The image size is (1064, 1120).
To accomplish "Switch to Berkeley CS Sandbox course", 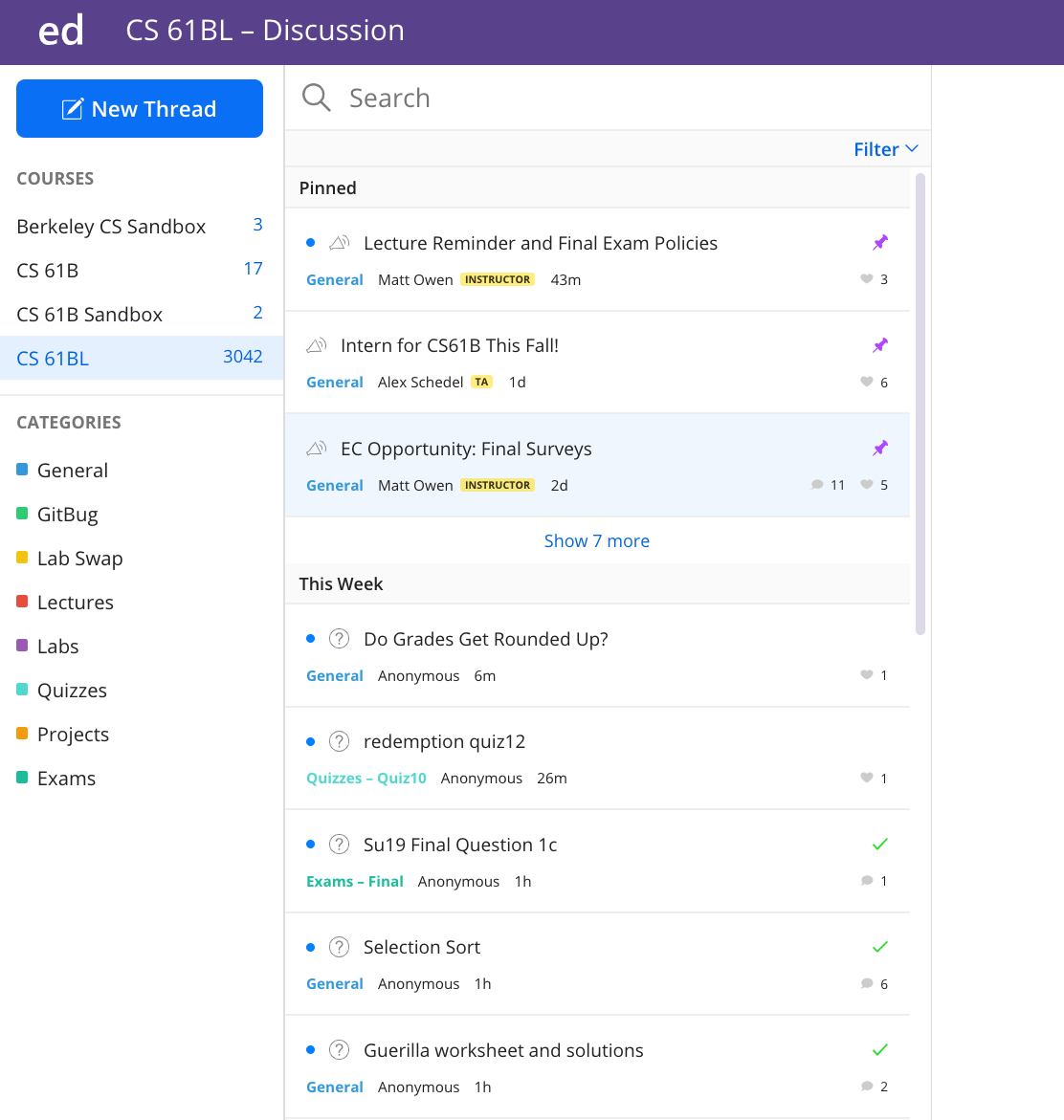I will 111,227.
